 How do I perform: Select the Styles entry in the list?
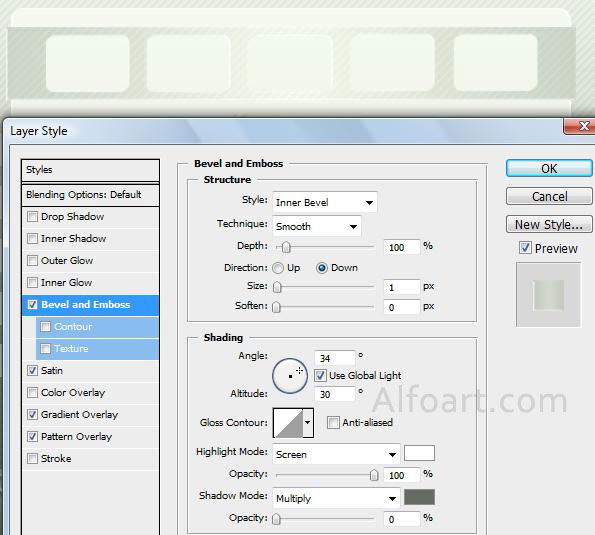click(x=90, y=170)
